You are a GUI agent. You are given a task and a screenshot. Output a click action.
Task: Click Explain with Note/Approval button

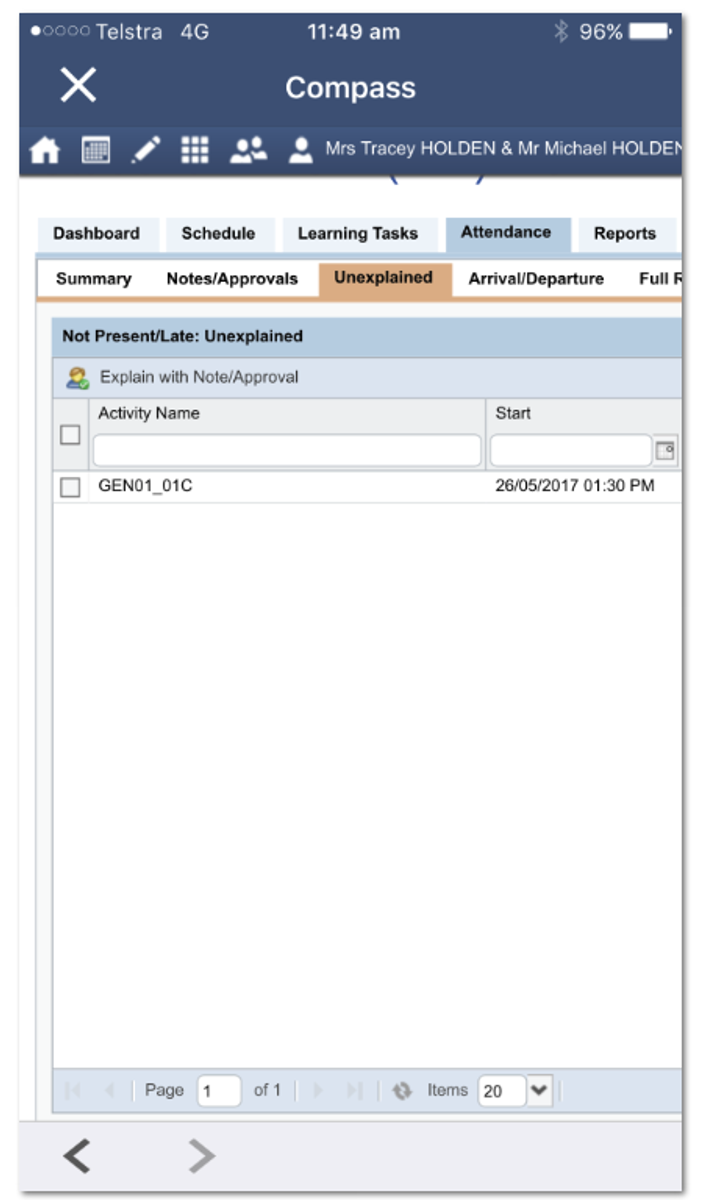click(183, 378)
